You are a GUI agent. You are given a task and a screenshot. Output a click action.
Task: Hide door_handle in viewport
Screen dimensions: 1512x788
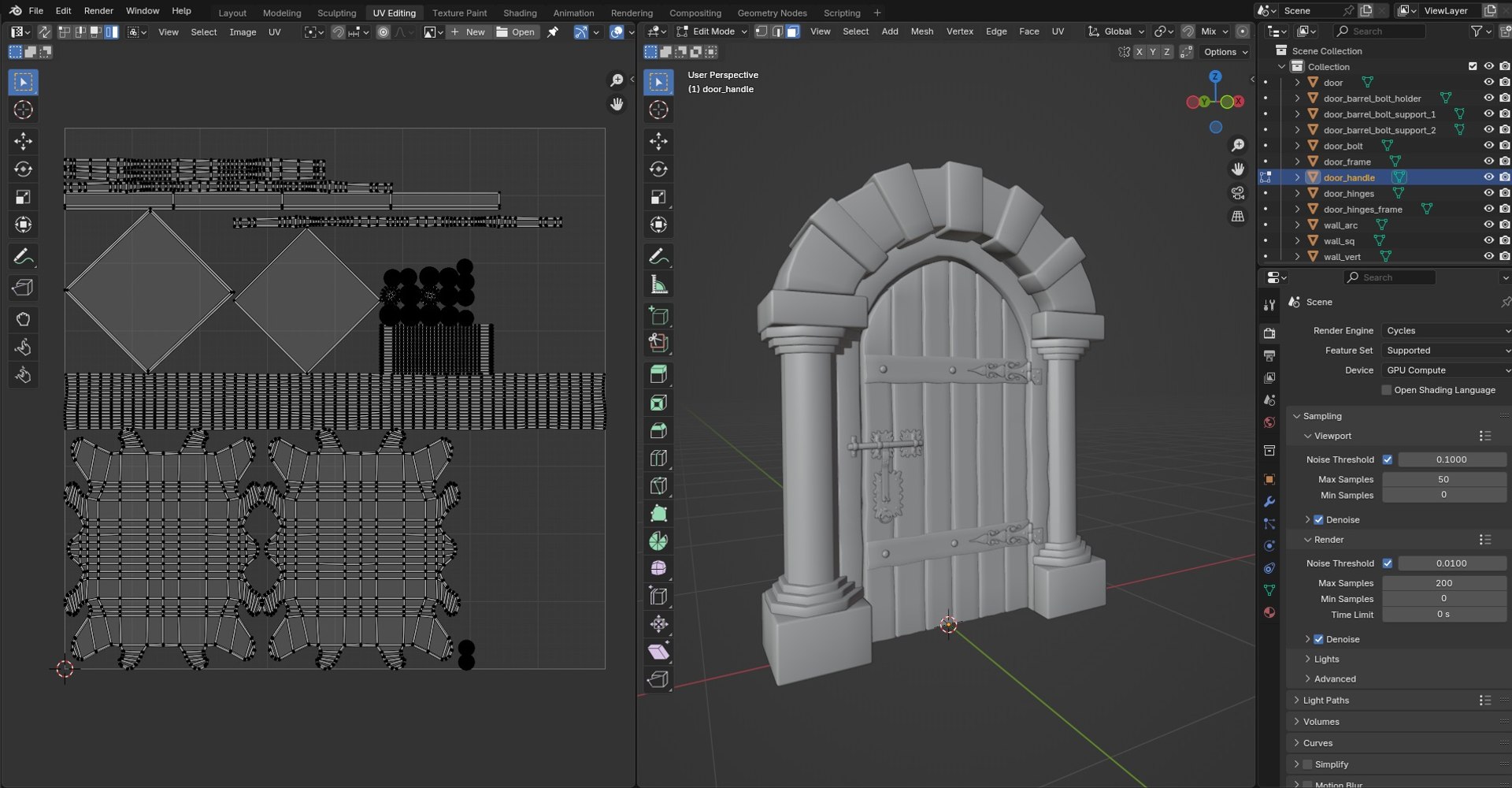[x=1488, y=177]
